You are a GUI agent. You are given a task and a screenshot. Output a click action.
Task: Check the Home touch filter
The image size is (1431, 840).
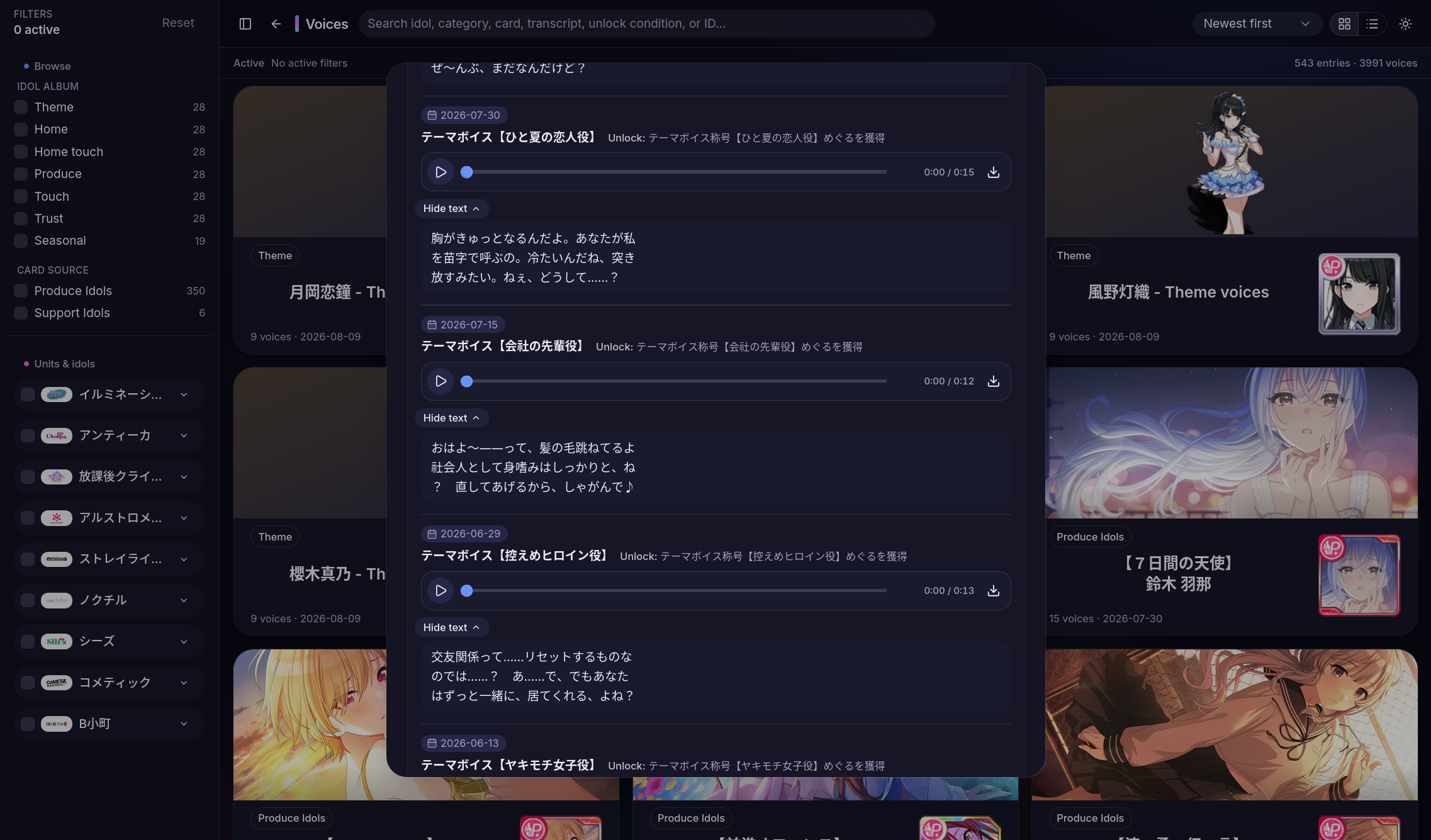click(x=21, y=152)
